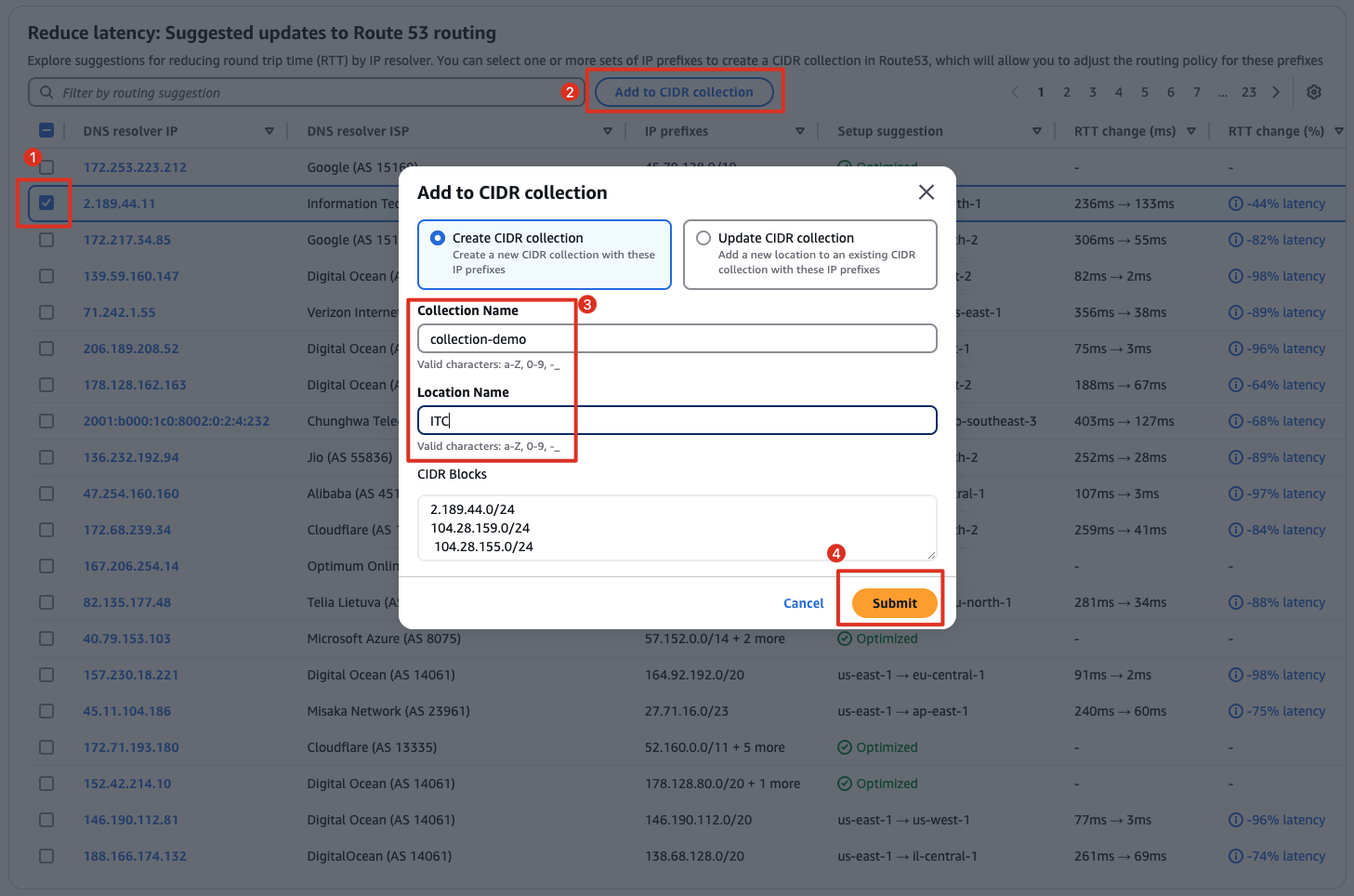Open resolver link 167.206.254.14
The image size is (1354, 896).
tap(131, 566)
